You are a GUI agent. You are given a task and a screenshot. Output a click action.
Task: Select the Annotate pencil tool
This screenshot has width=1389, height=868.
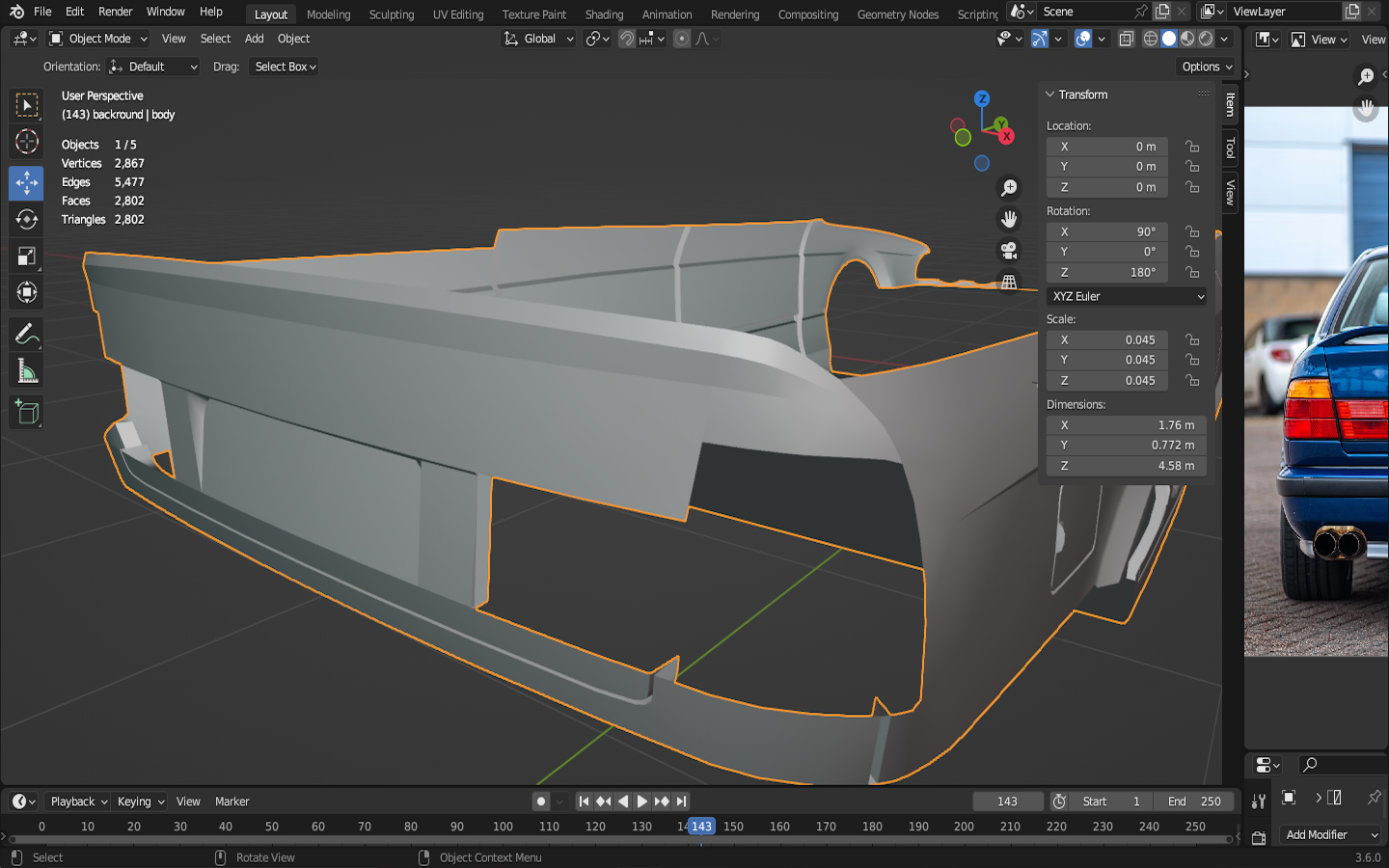click(26, 335)
